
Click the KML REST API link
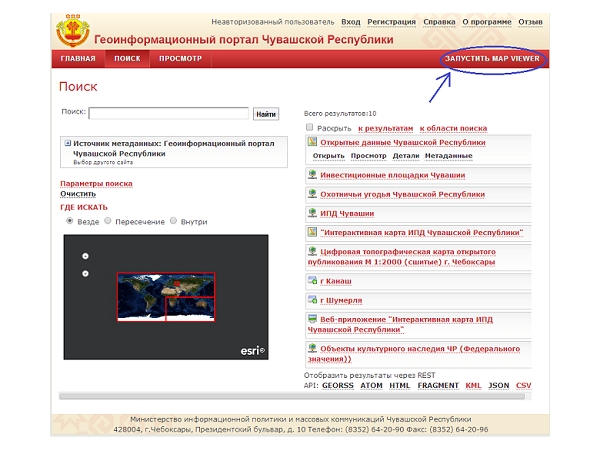tap(473, 385)
